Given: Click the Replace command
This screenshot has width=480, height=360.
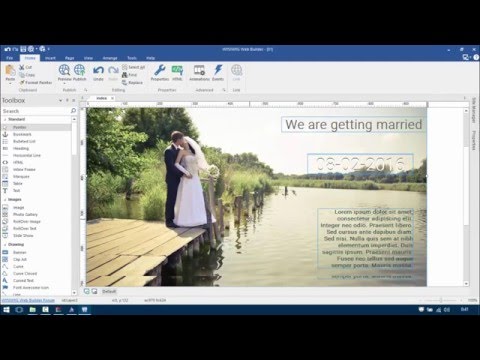Looking at the screenshot, I should [x=132, y=82].
